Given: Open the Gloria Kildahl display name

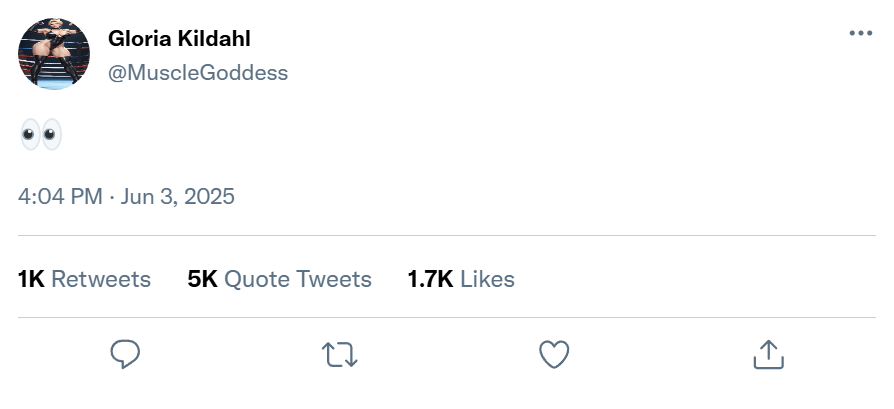Looking at the screenshot, I should (x=179, y=39).
